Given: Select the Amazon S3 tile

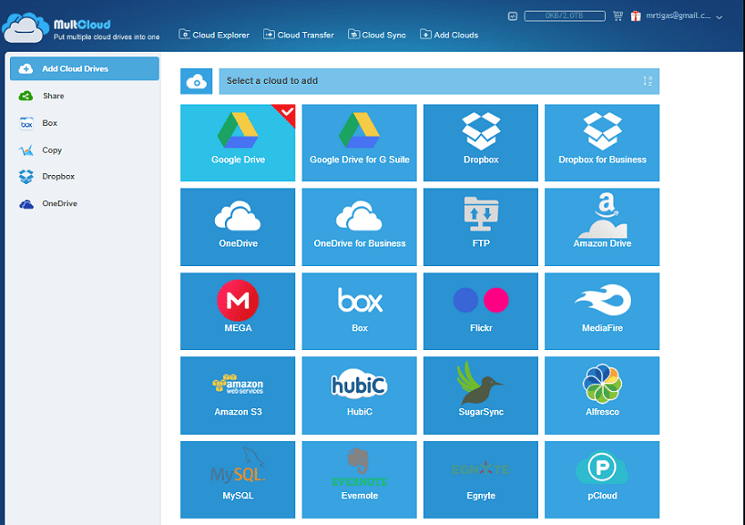Looking at the screenshot, I should (x=238, y=395).
